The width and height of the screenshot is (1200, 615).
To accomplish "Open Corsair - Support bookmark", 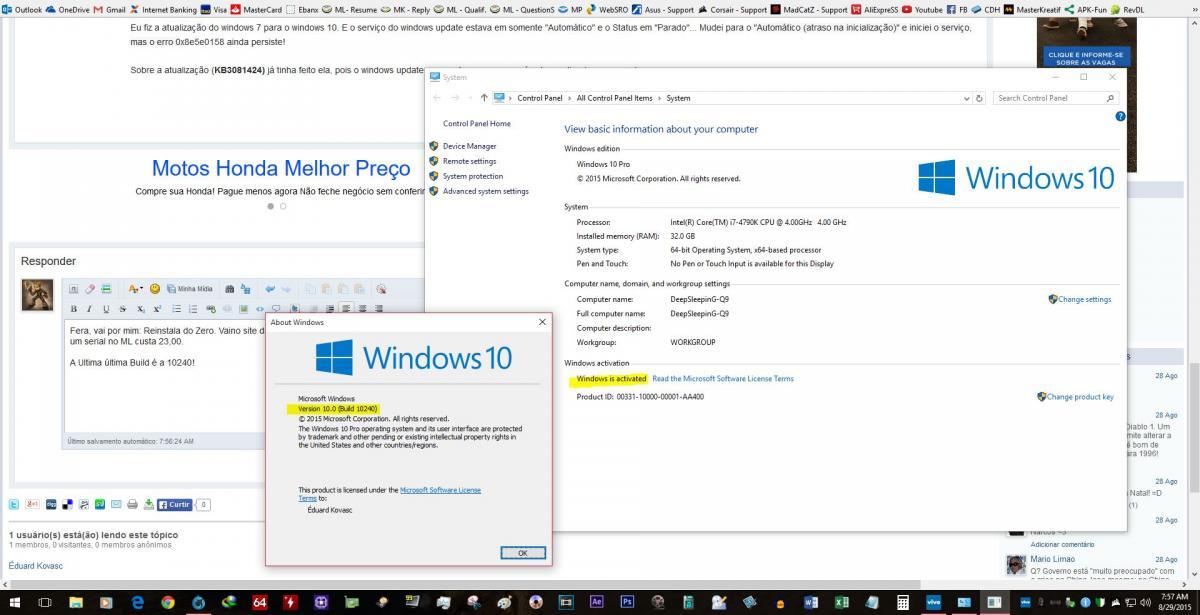I will pyautogui.click(x=732, y=9).
